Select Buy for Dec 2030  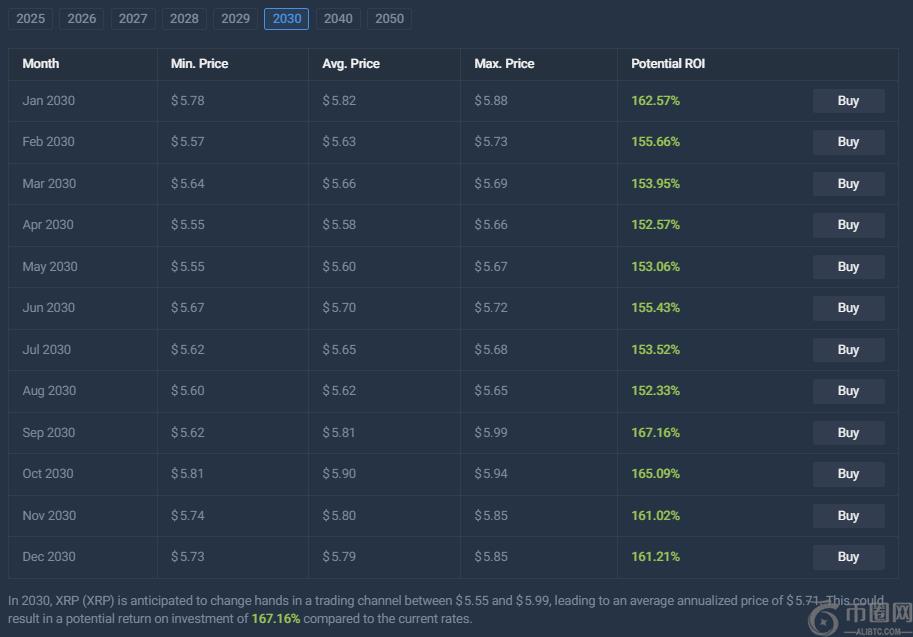click(848, 557)
